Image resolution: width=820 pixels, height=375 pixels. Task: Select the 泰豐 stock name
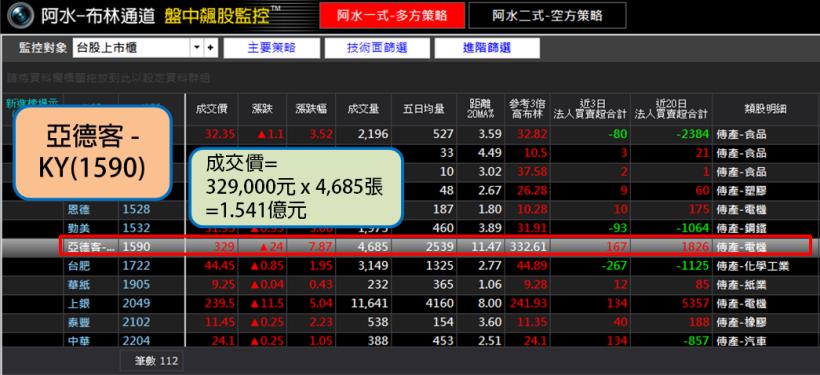78,322
